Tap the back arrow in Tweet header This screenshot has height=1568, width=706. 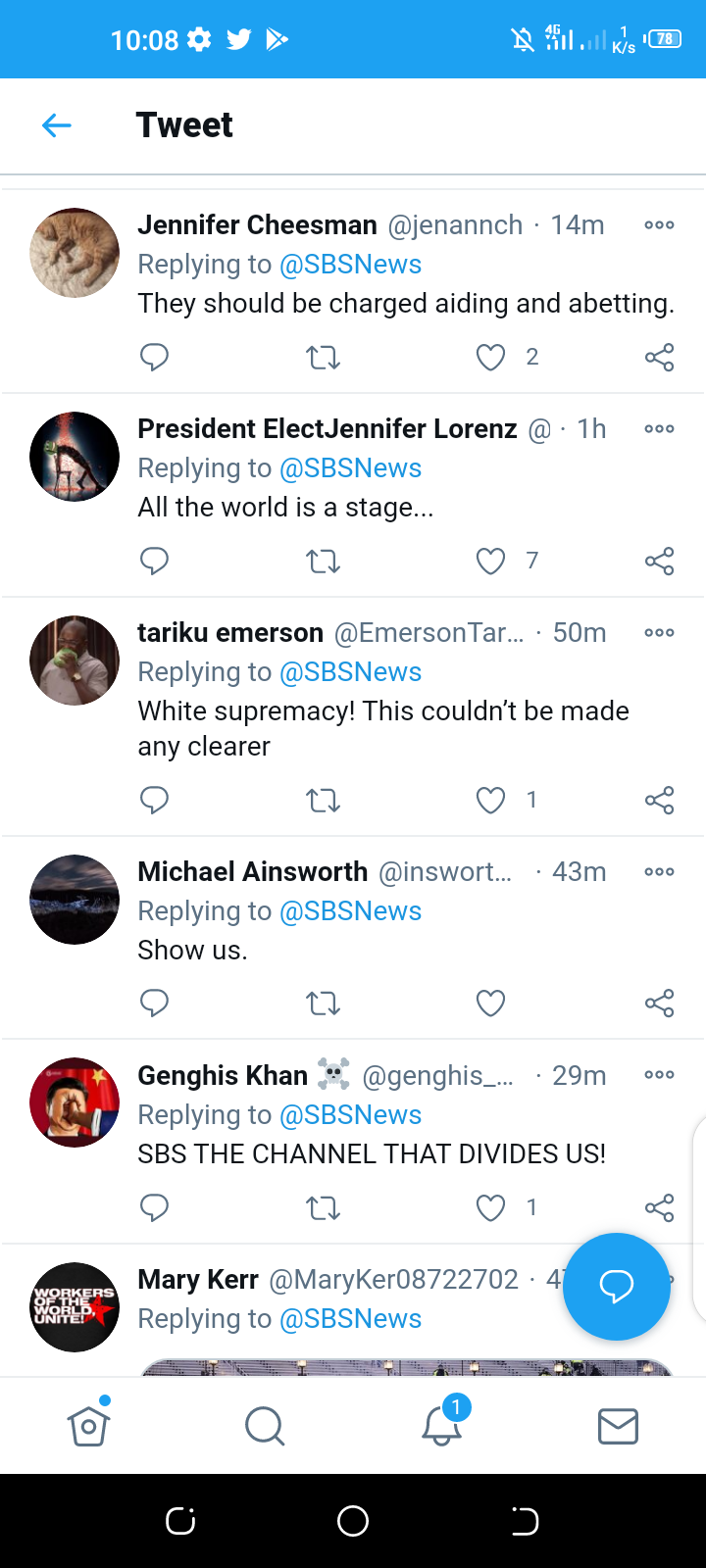click(57, 125)
